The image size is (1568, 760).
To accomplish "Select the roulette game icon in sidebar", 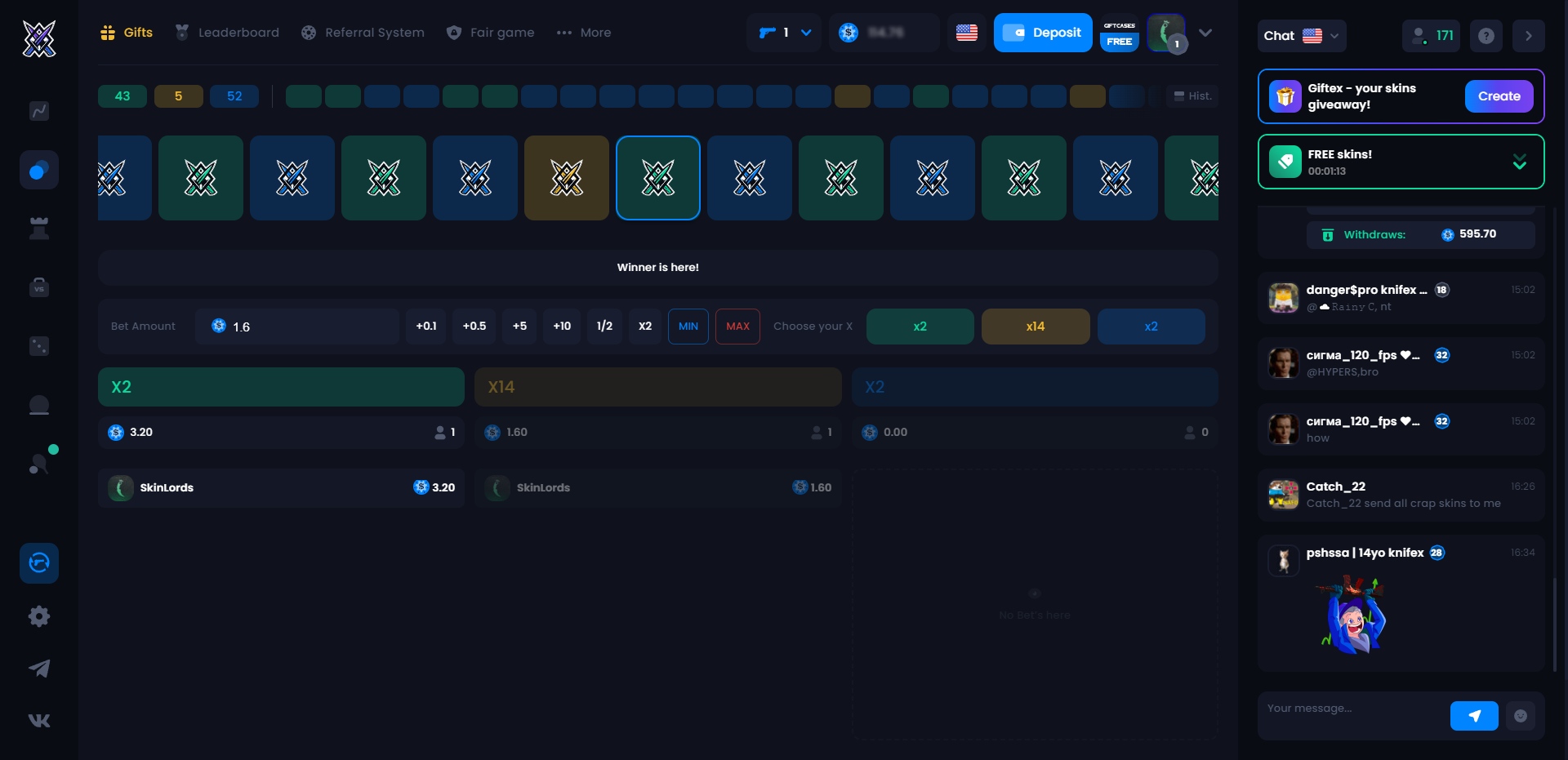I will click(x=39, y=171).
